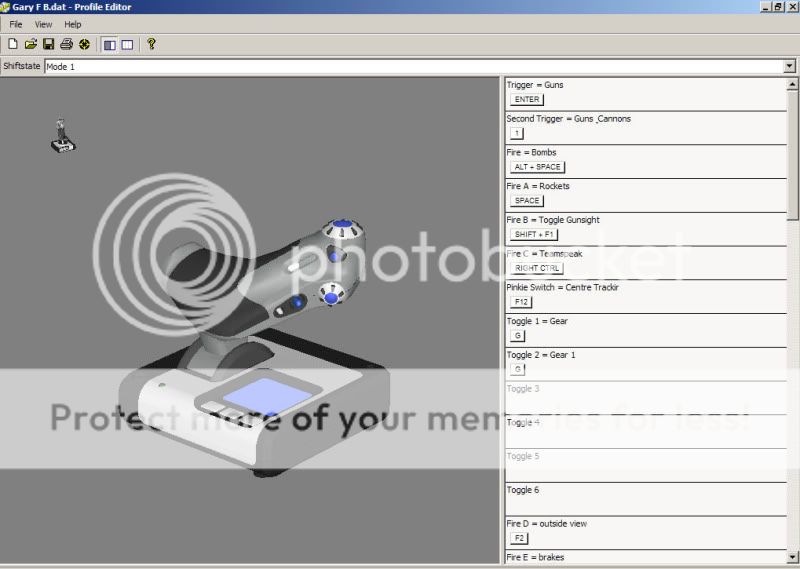Click the assignment list scrollbar thumb
Viewport: 800px width, 569px height.
pyautogui.click(x=792, y=155)
